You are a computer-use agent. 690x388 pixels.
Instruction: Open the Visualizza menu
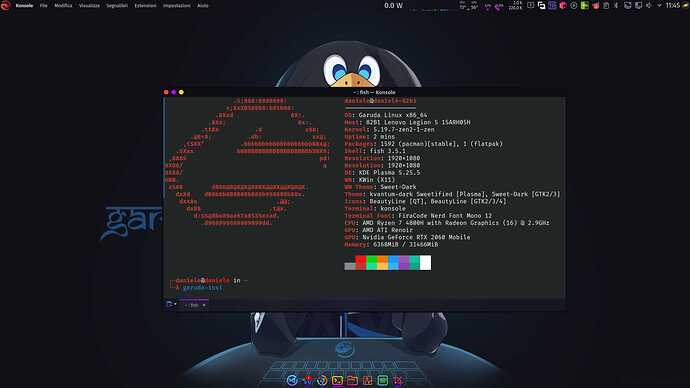(x=89, y=6)
